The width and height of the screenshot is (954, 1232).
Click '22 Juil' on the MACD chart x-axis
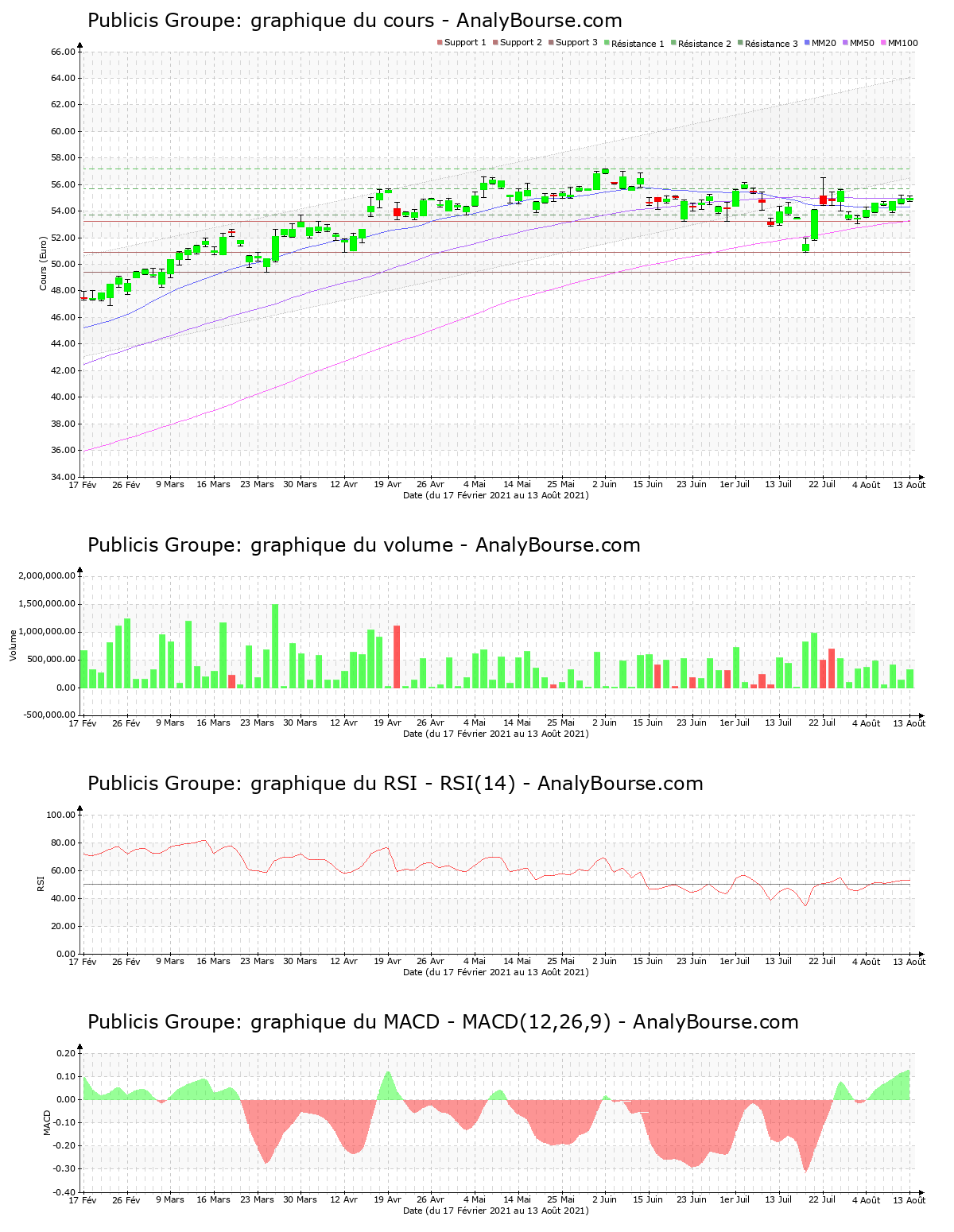pos(823,1199)
